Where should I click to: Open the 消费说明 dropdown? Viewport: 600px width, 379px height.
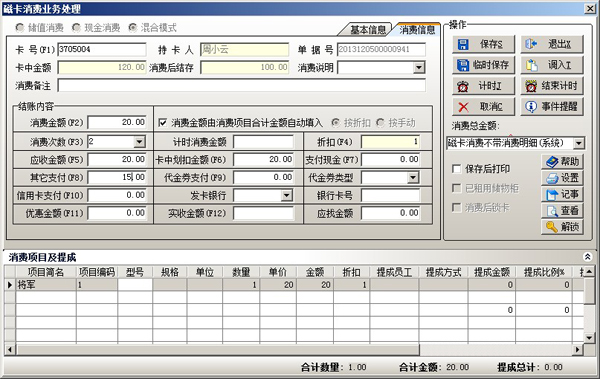click(x=419, y=68)
